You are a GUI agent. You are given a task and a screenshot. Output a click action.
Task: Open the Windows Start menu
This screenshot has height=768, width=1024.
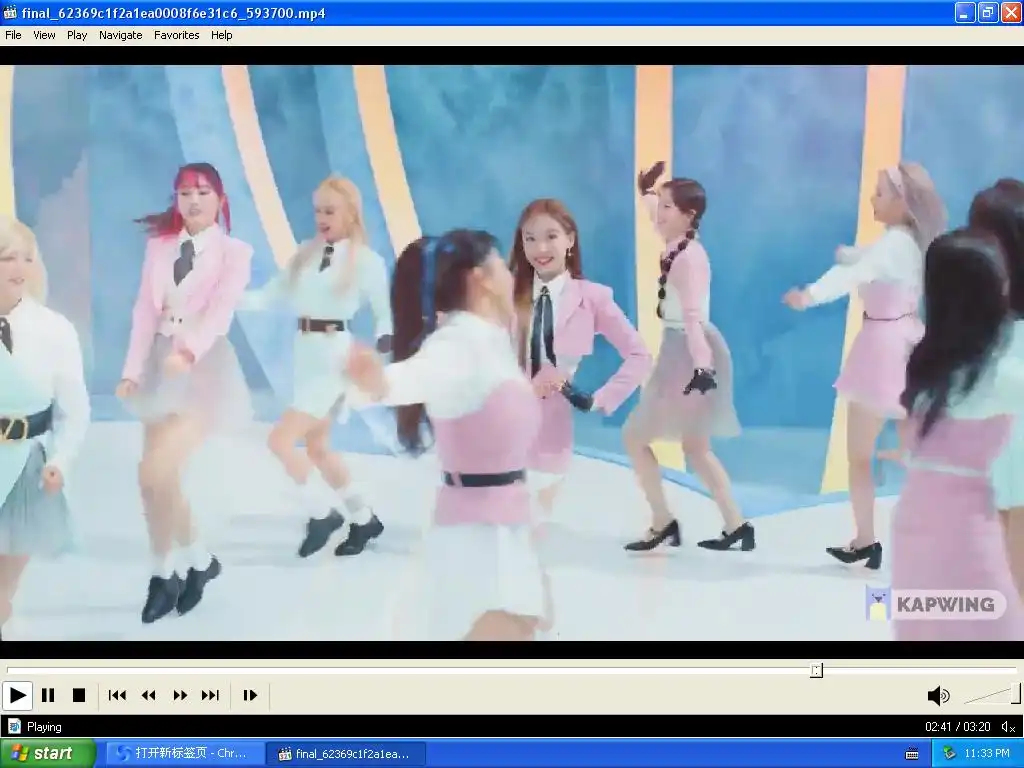click(x=48, y=753)
